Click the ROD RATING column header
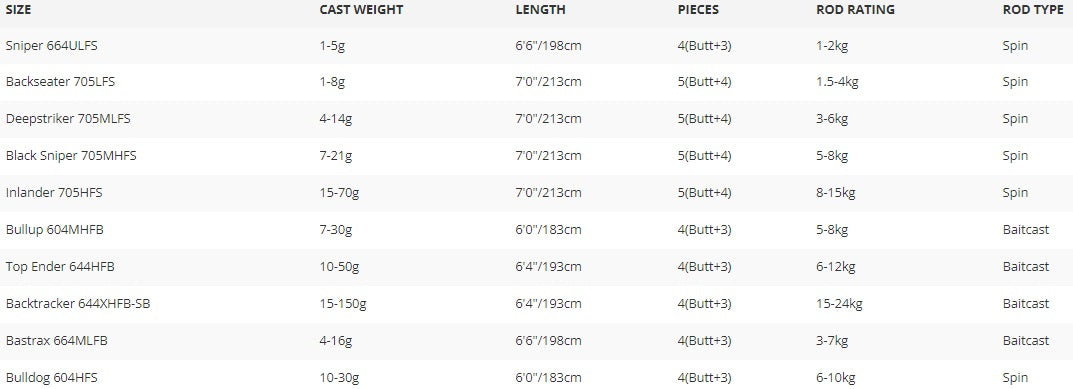The height and width of the screenshot is (389, 1073). click(855, 10)
